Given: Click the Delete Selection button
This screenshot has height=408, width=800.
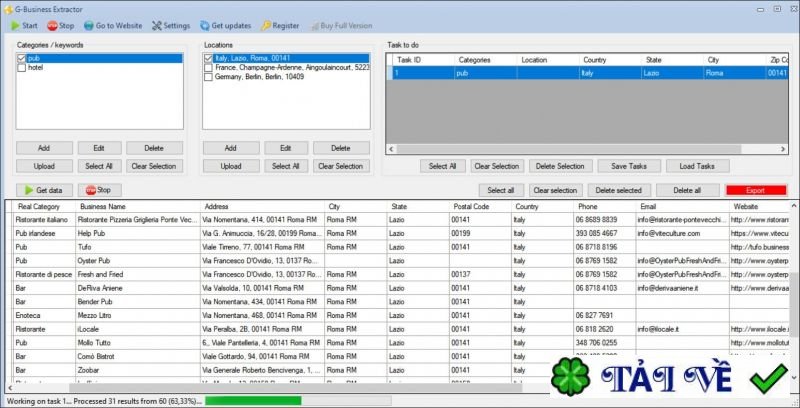Looking at the screenshot, I should click(x=561, y=166).
